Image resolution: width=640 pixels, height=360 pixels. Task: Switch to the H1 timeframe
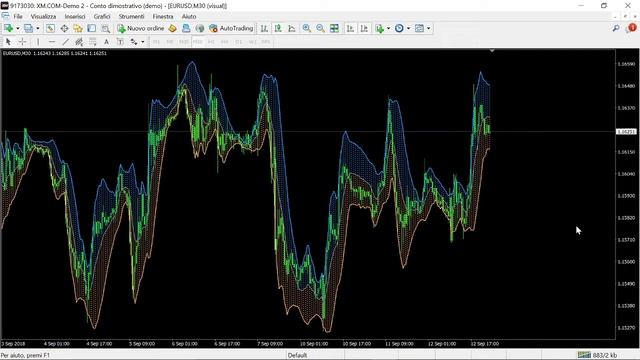coord(211,42)
